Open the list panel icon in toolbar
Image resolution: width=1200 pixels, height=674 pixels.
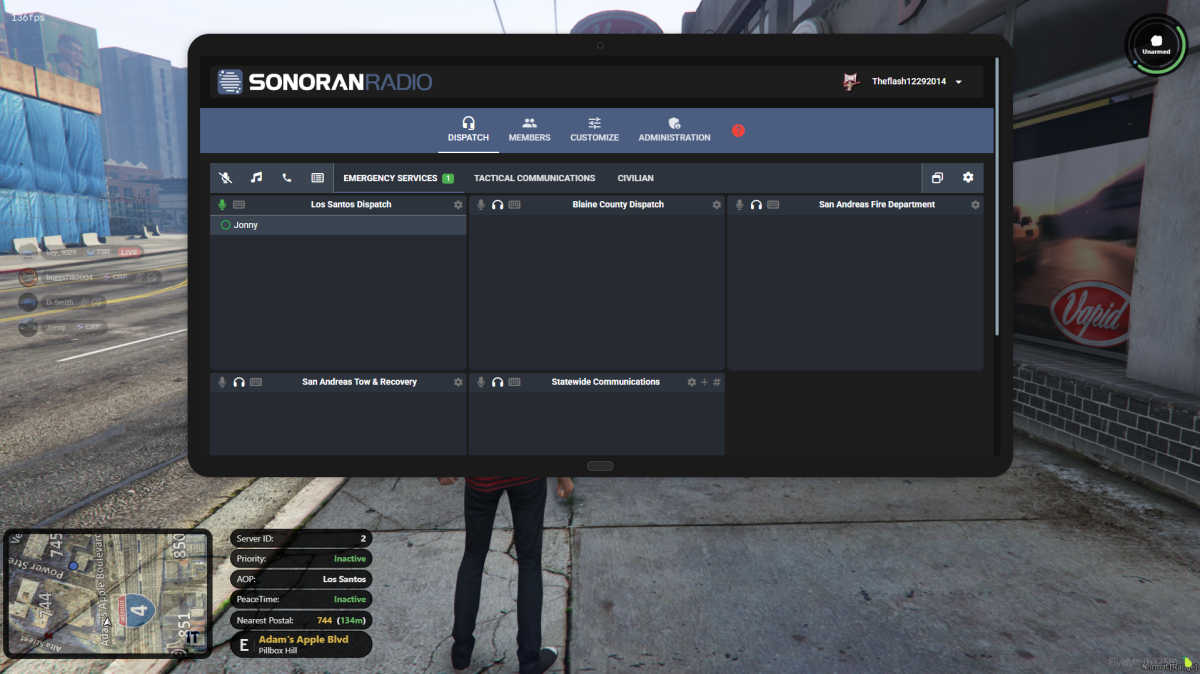[317, 178]
